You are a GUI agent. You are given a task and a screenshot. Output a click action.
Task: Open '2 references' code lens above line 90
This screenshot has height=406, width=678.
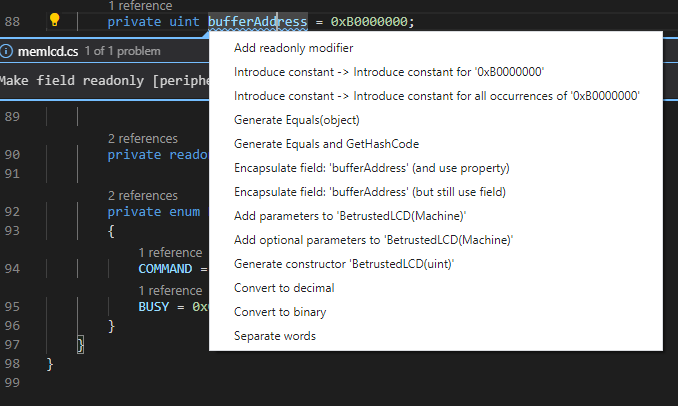pyautogui.click(x=143, y=138)
